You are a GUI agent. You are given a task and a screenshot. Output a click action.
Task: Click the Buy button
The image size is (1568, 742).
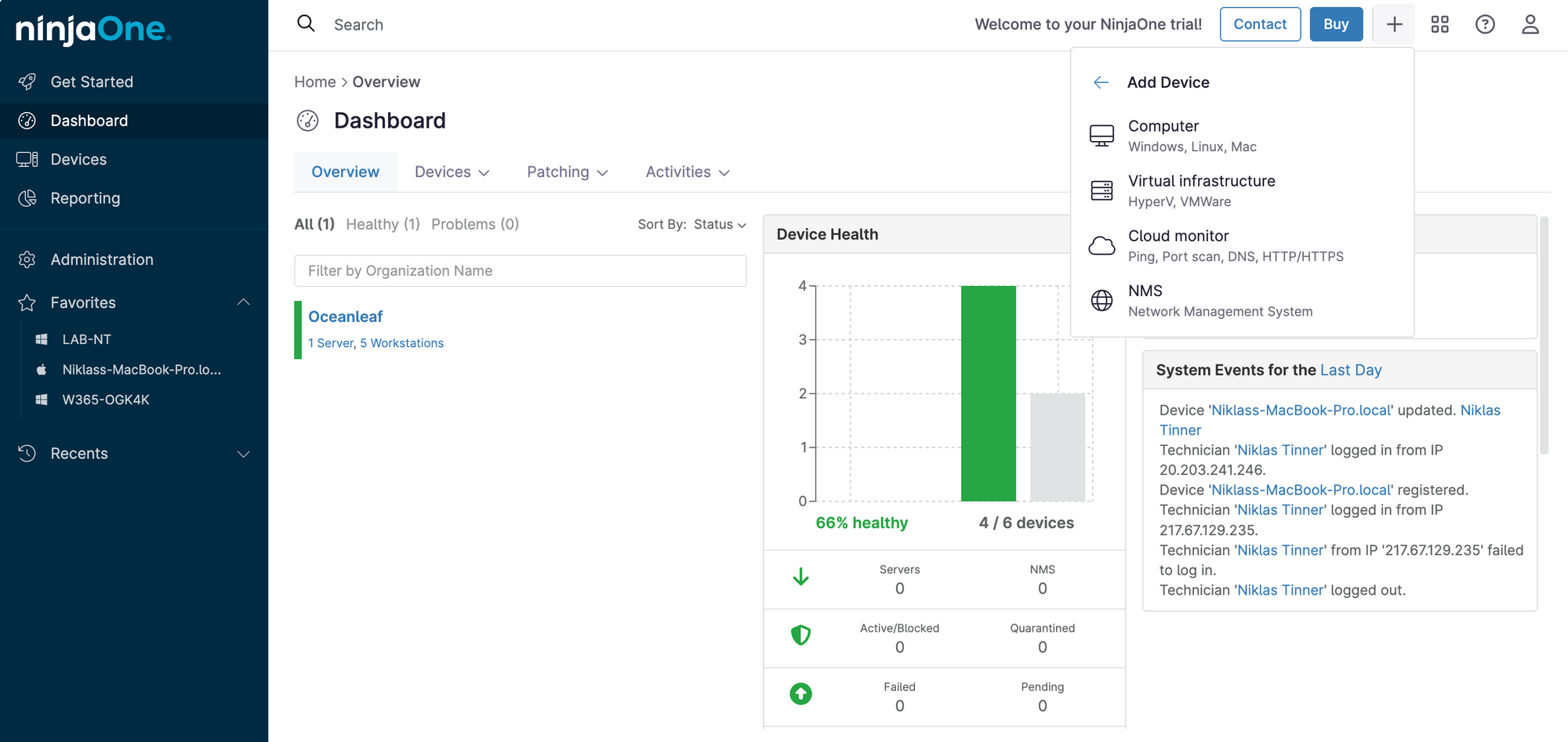pos(1336,24)
